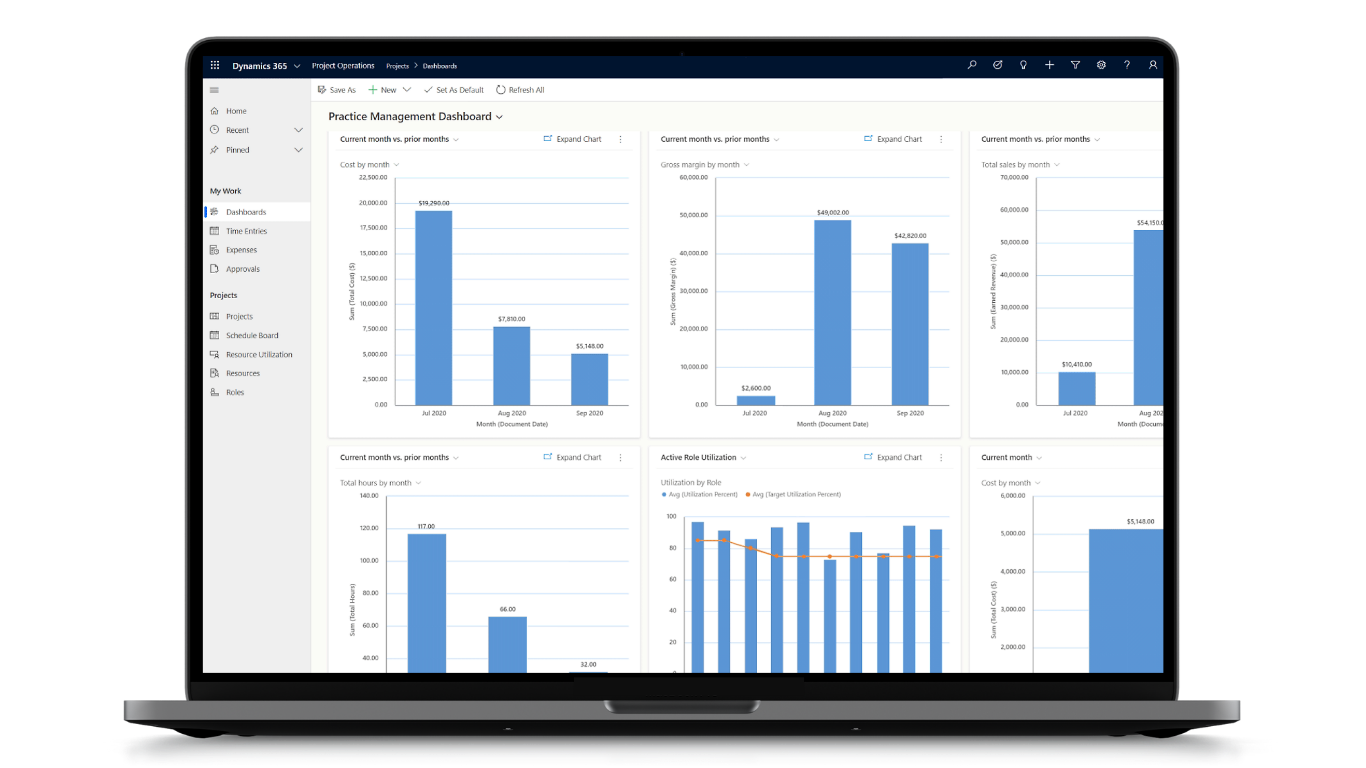Open more options on Total hours card
The width and height of the screenshot is (1366, 768).
pos(620,457)
